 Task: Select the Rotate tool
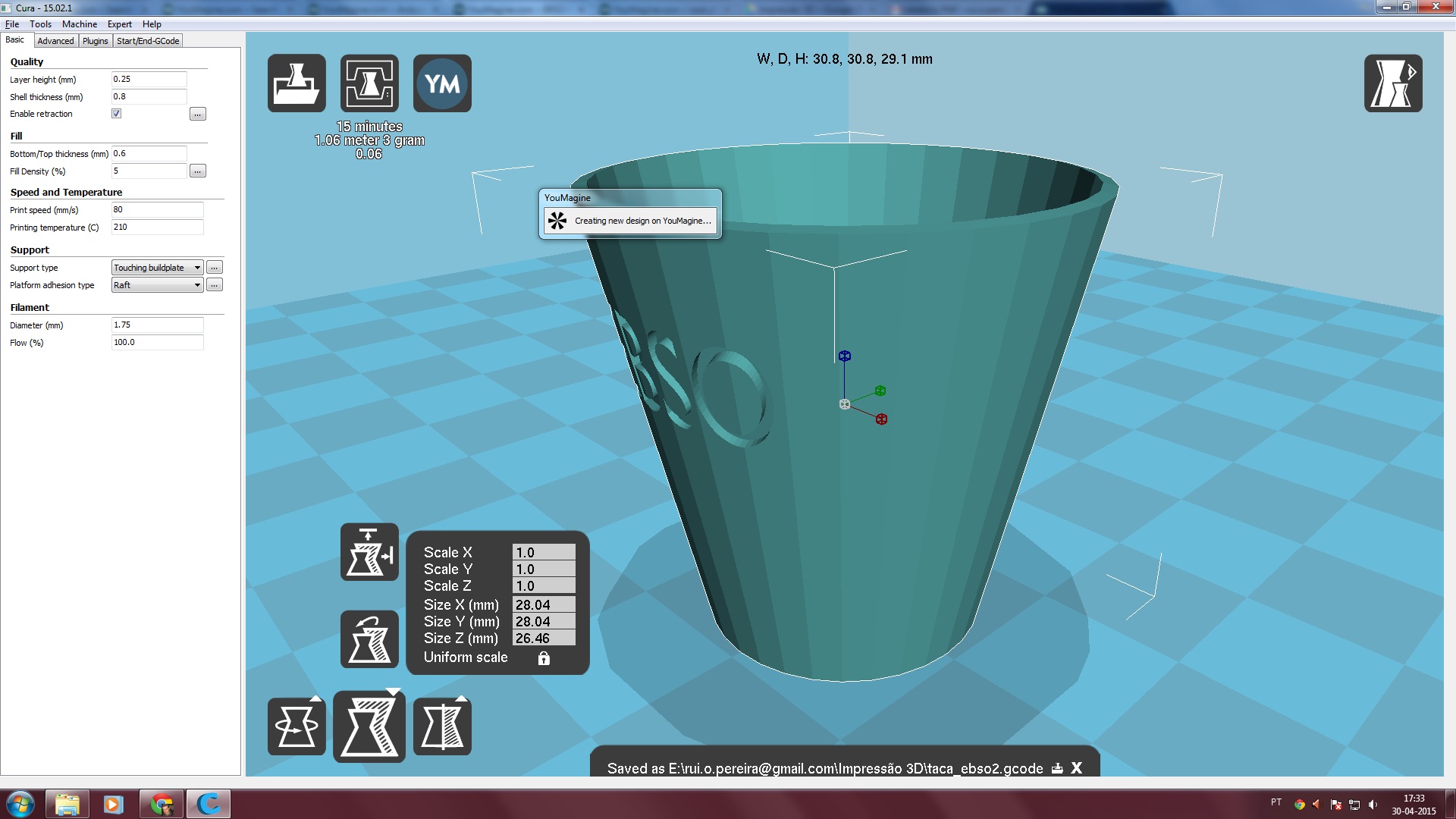(x=297, y=726)
